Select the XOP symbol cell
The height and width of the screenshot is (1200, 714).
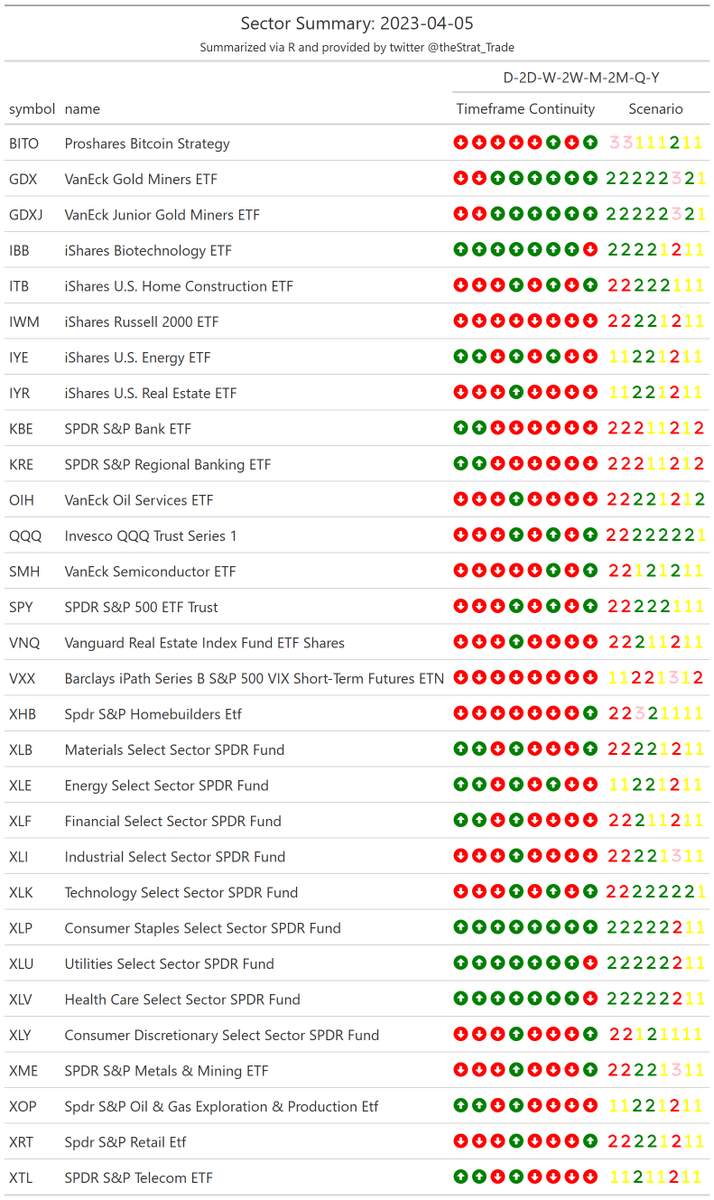point(22,1106)
